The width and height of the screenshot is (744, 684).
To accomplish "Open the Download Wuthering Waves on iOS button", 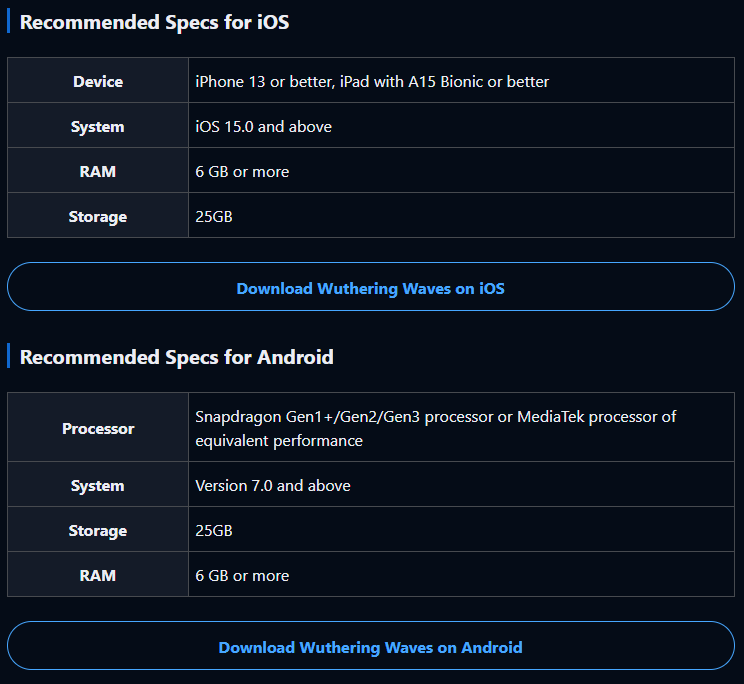I will click(371, 287).
